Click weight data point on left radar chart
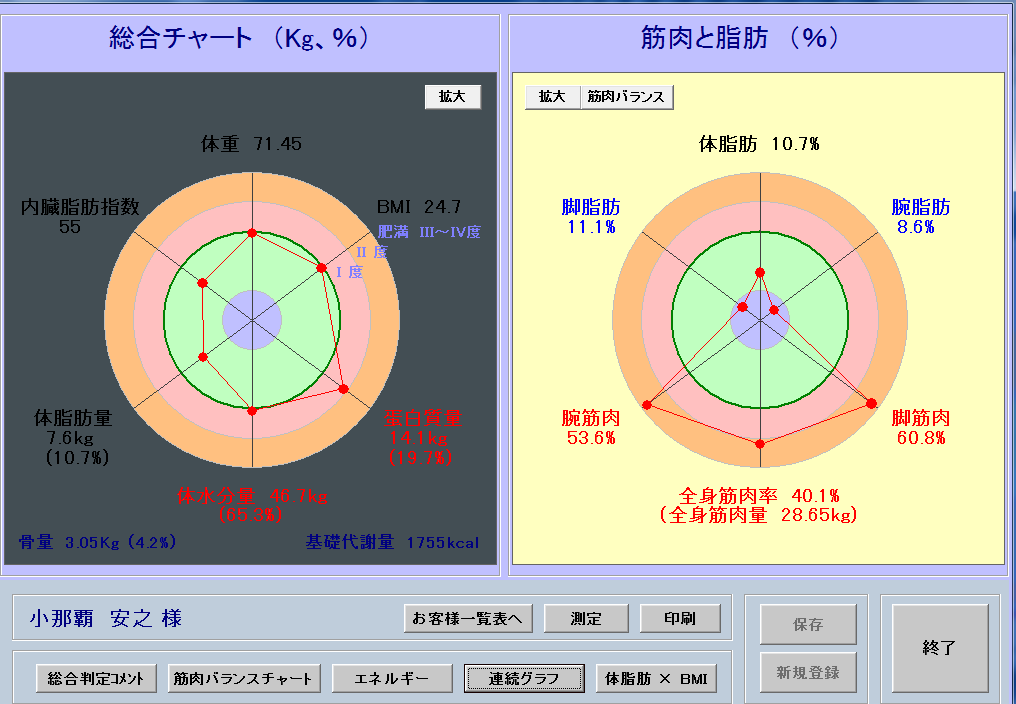The width and height of the screenshot is (1016, 704). coord(252,233)
